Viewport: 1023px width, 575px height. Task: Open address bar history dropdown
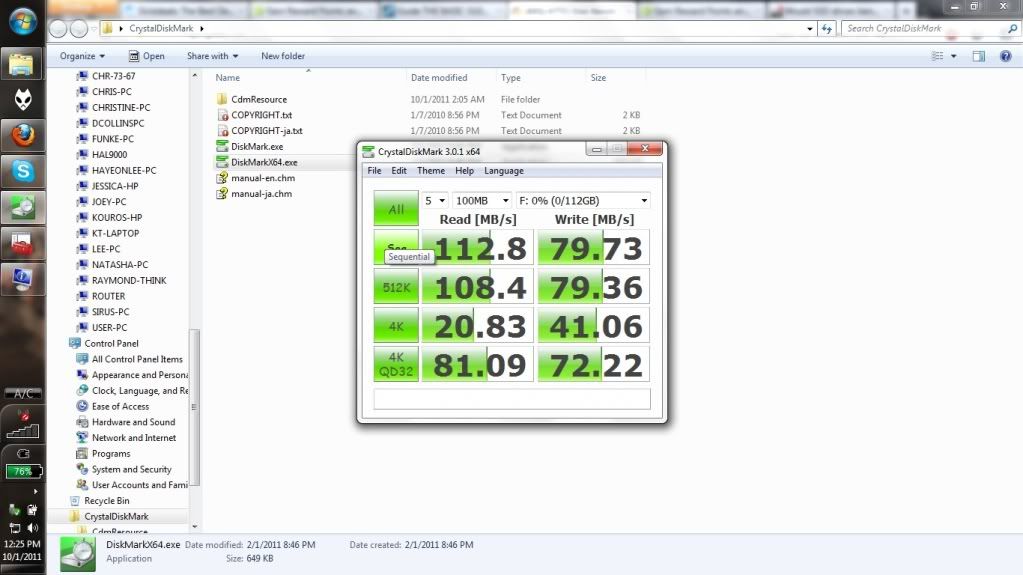click(x=810, y=29)
